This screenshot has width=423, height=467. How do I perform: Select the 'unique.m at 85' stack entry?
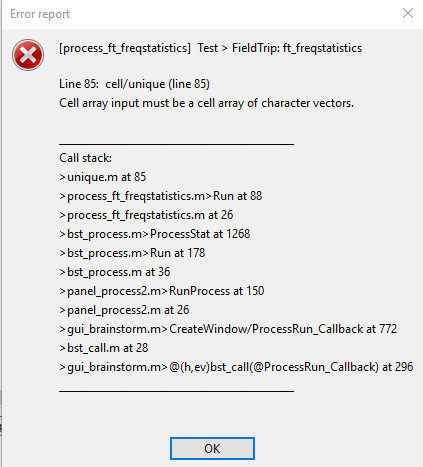[103, 177]
